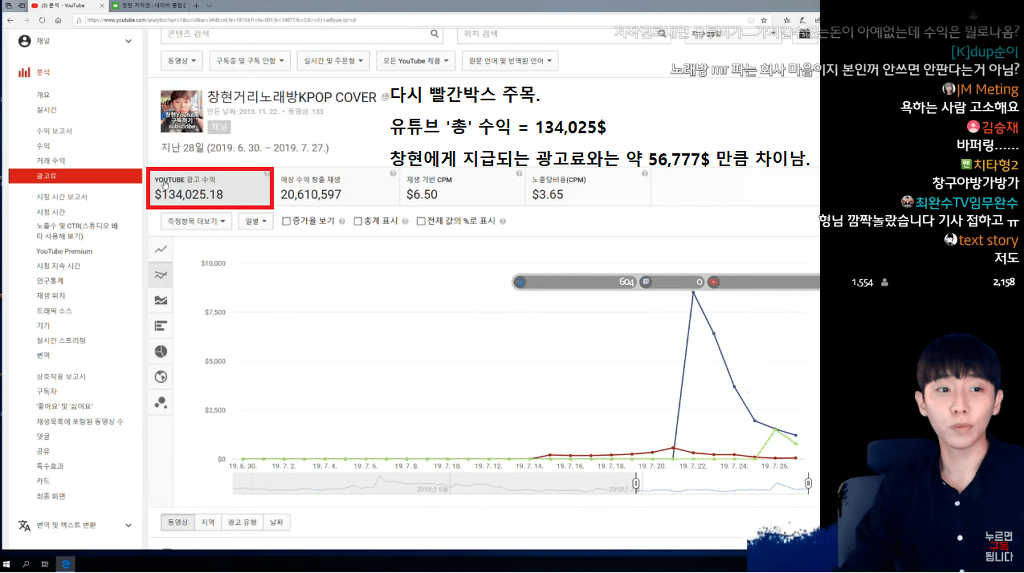Viewport: 1024px width, 573px height.
Task: Select the horizontal bar chart icon
Action: coord(161,326)
